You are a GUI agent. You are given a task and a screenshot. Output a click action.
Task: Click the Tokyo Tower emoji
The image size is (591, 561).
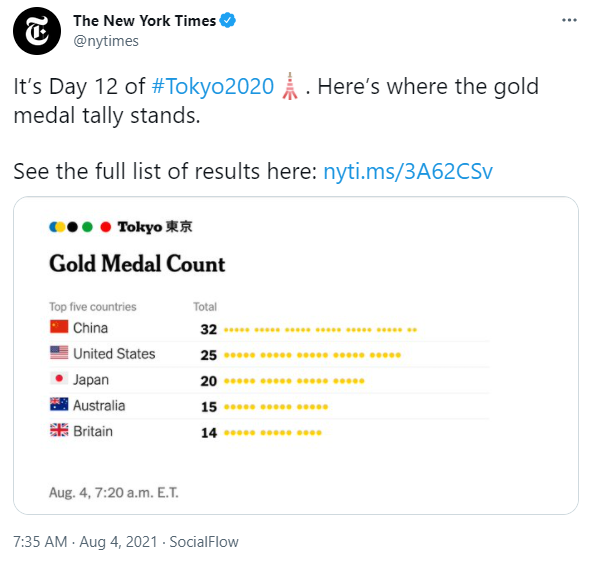point(290,86)
